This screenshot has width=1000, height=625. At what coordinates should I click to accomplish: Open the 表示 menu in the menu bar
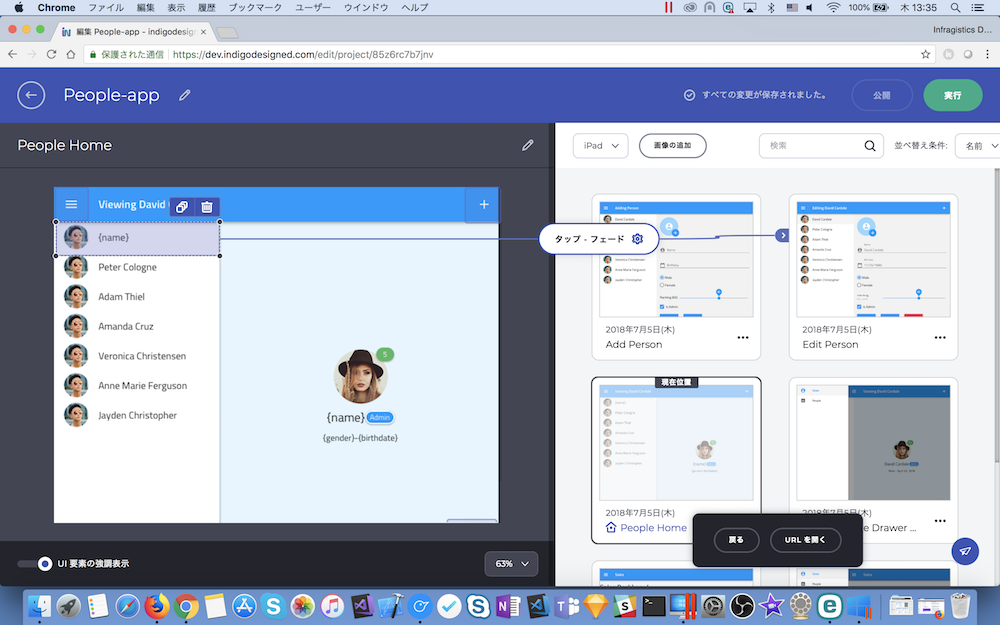point(175,7)
